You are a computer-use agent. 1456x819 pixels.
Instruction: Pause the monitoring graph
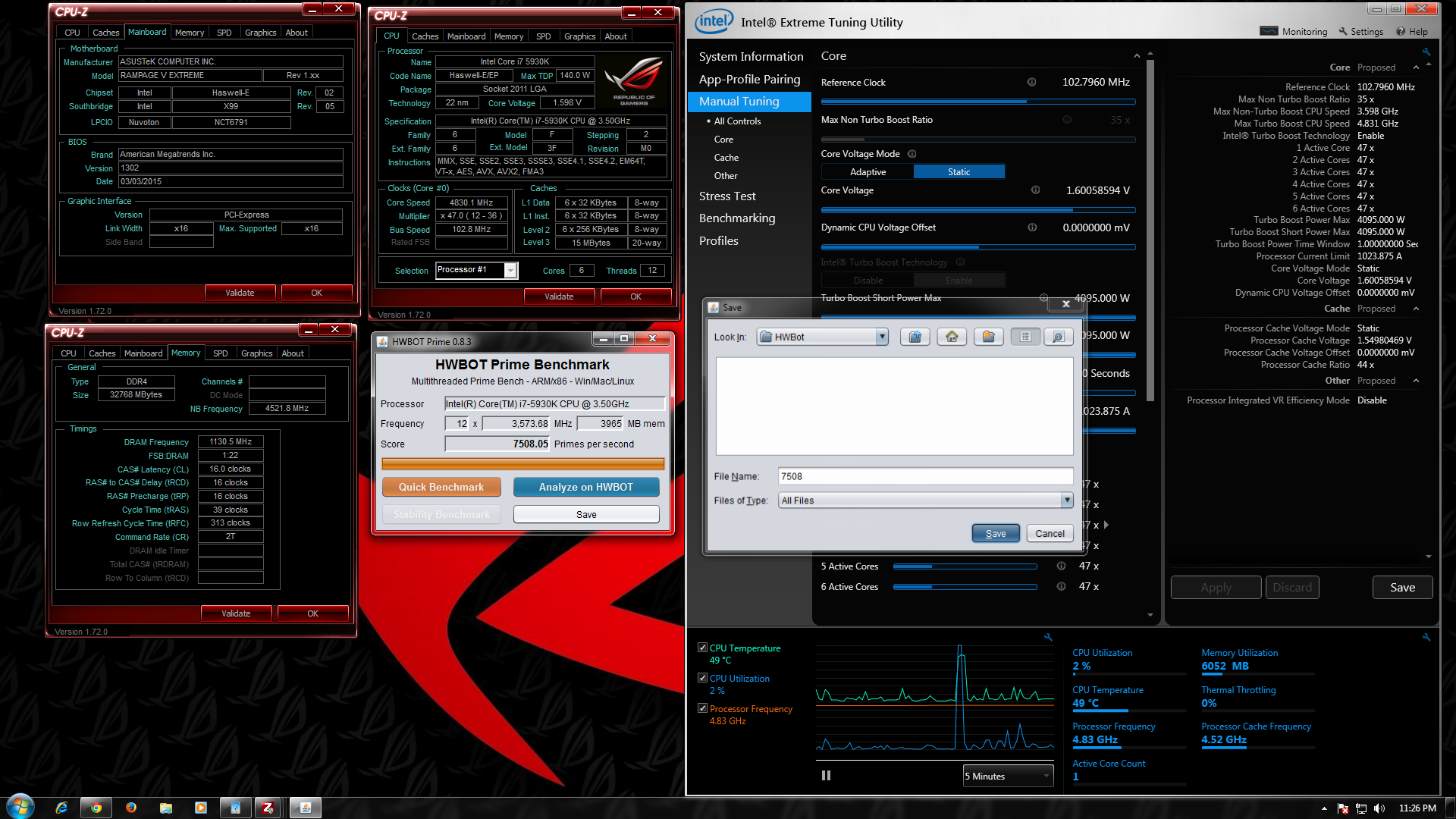(x=826, y=776)
